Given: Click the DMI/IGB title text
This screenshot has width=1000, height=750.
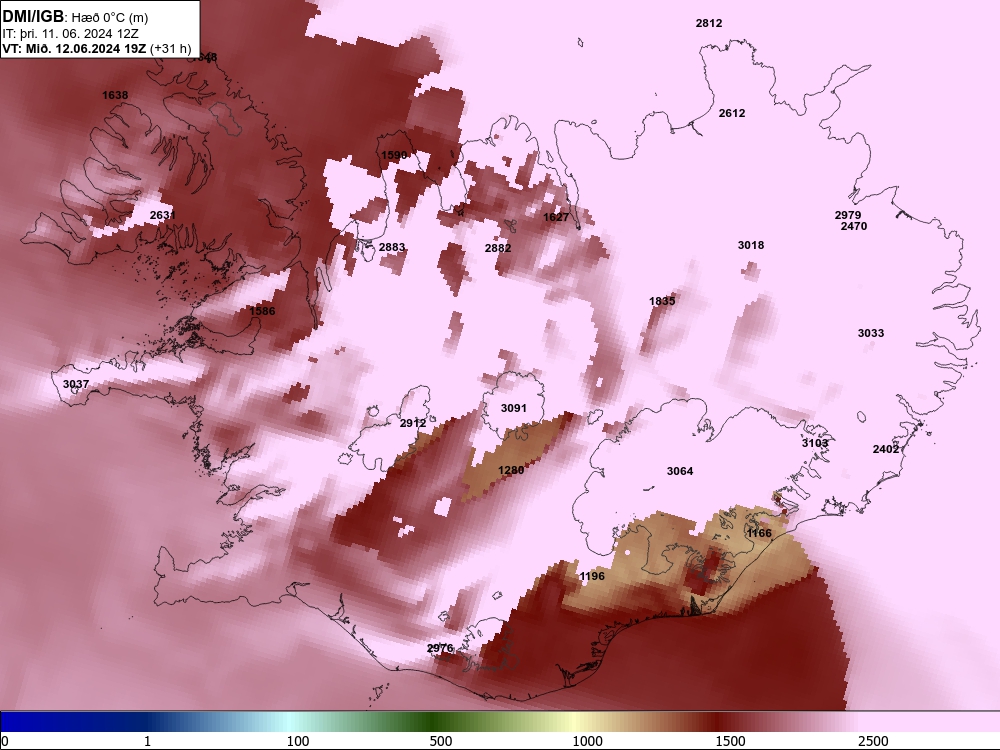Looking at the screenshot, I should click(x=33, y=17).
